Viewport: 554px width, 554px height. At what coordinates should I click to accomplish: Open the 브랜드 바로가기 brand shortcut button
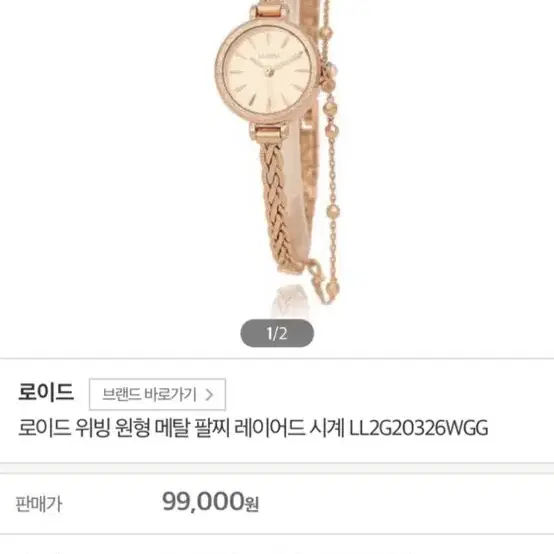(x=157, y=394)
